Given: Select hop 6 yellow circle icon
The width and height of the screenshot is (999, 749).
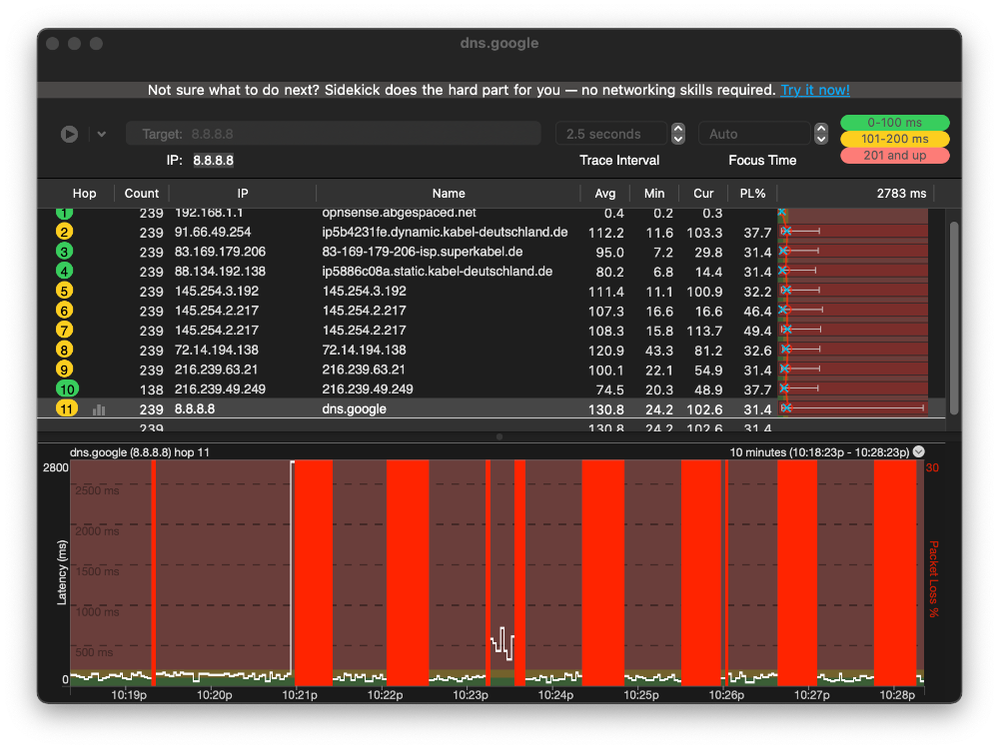Looking at the screenshot, I should pos(64,311).
